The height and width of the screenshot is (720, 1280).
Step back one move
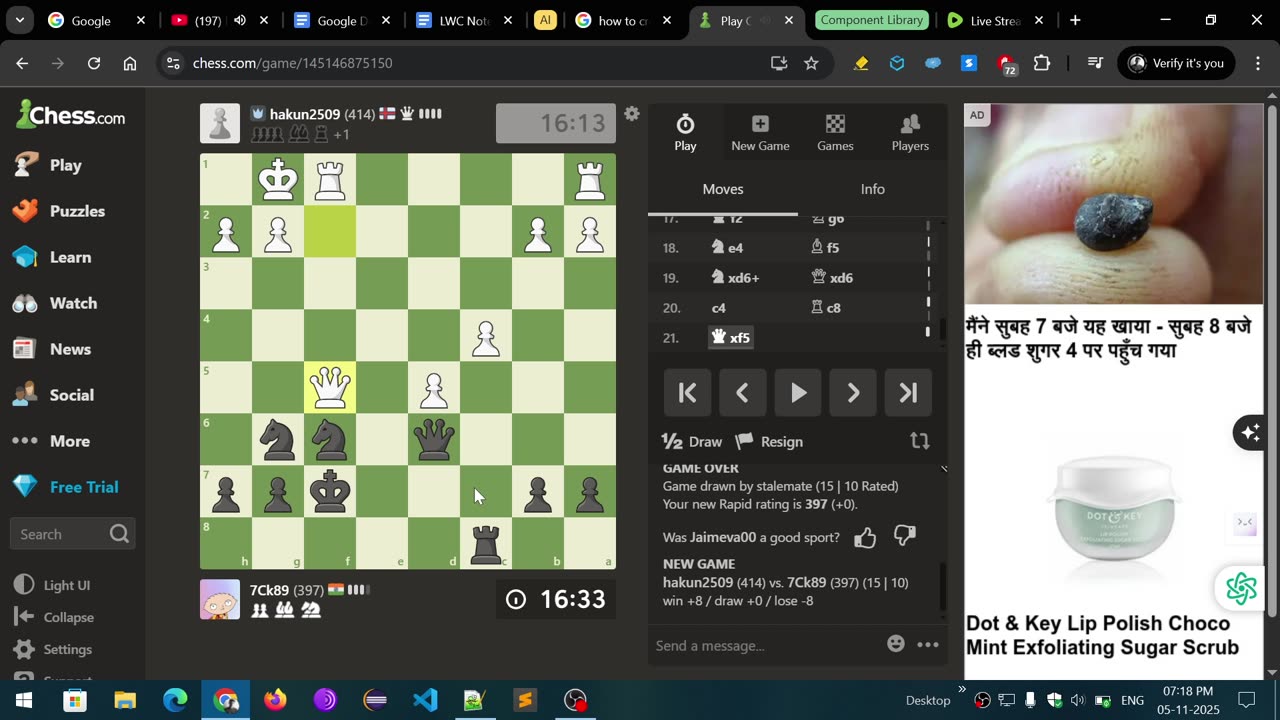pos(743,393)
